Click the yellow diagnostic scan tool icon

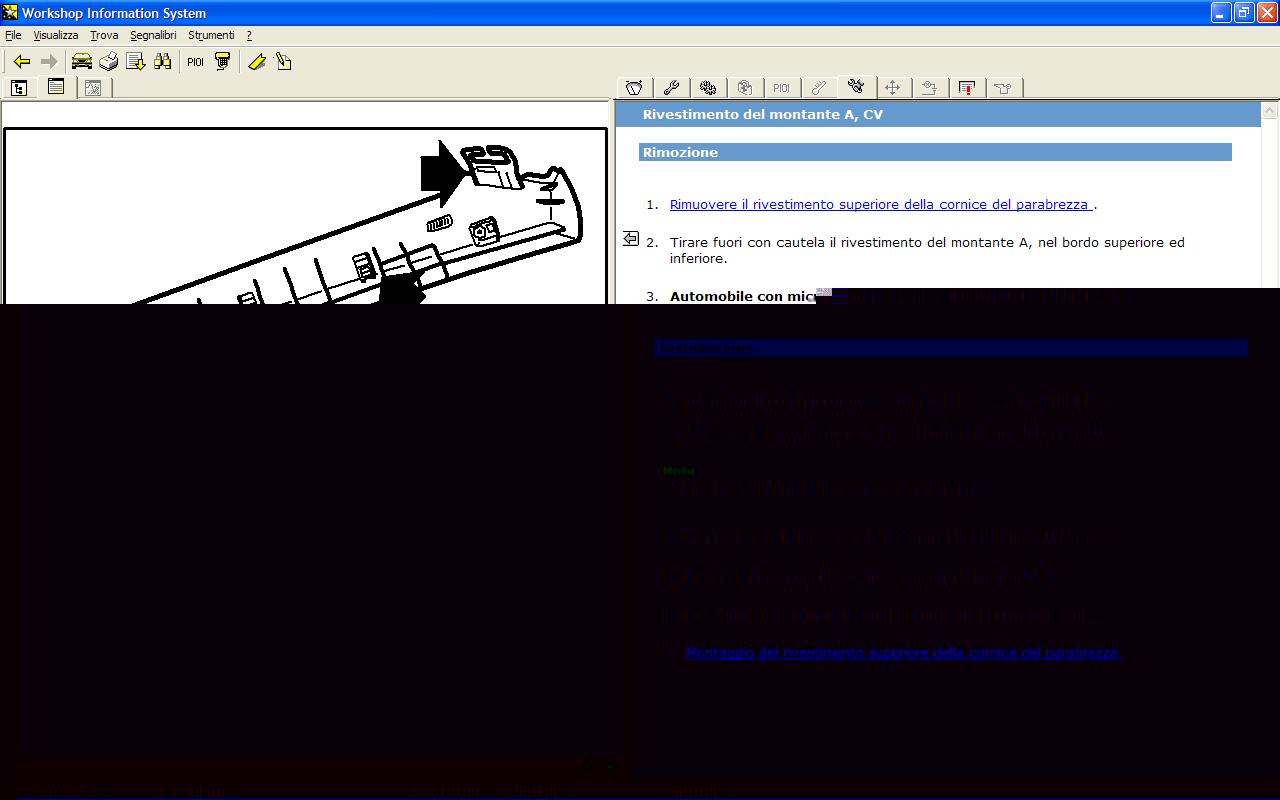click(x=223, y=62)
